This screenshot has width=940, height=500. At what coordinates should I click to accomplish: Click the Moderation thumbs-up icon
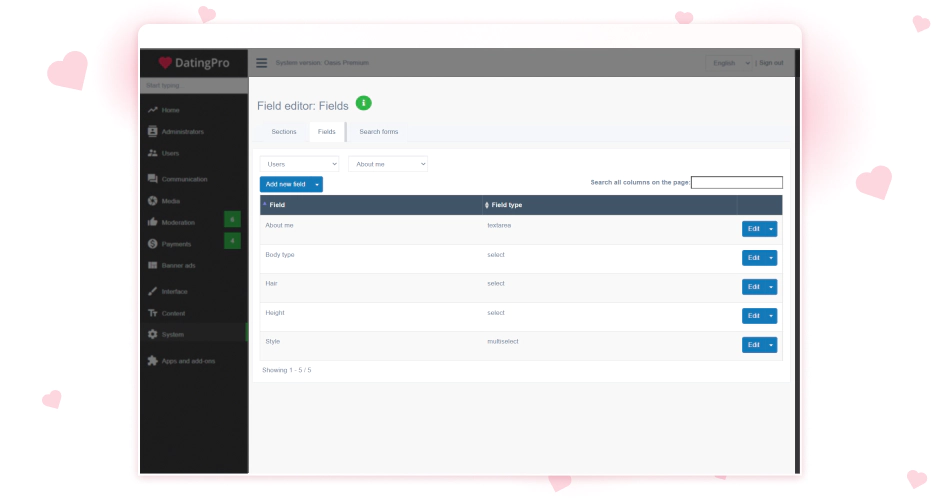click(x=153, y=222)
